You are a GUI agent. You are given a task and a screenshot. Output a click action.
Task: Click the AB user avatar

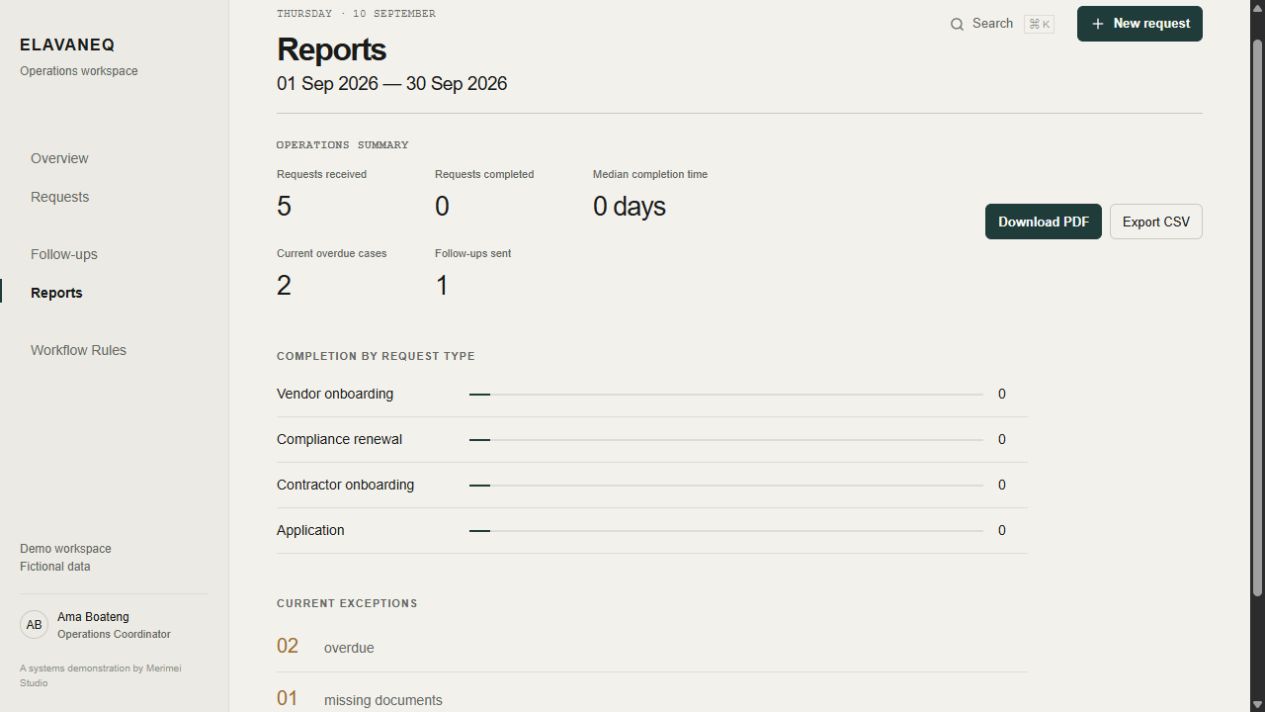click(34, 625)
